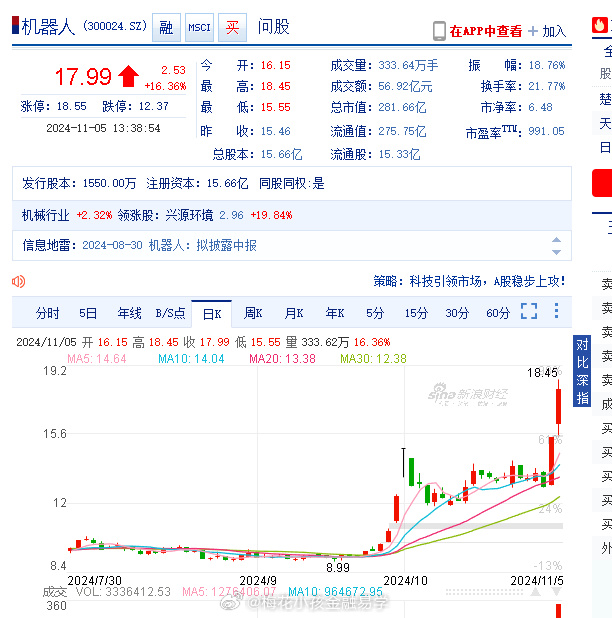This screenshot has width=612, height=618.
Task: Click the stock code (300024.SZ)
Action: [115, 26]
